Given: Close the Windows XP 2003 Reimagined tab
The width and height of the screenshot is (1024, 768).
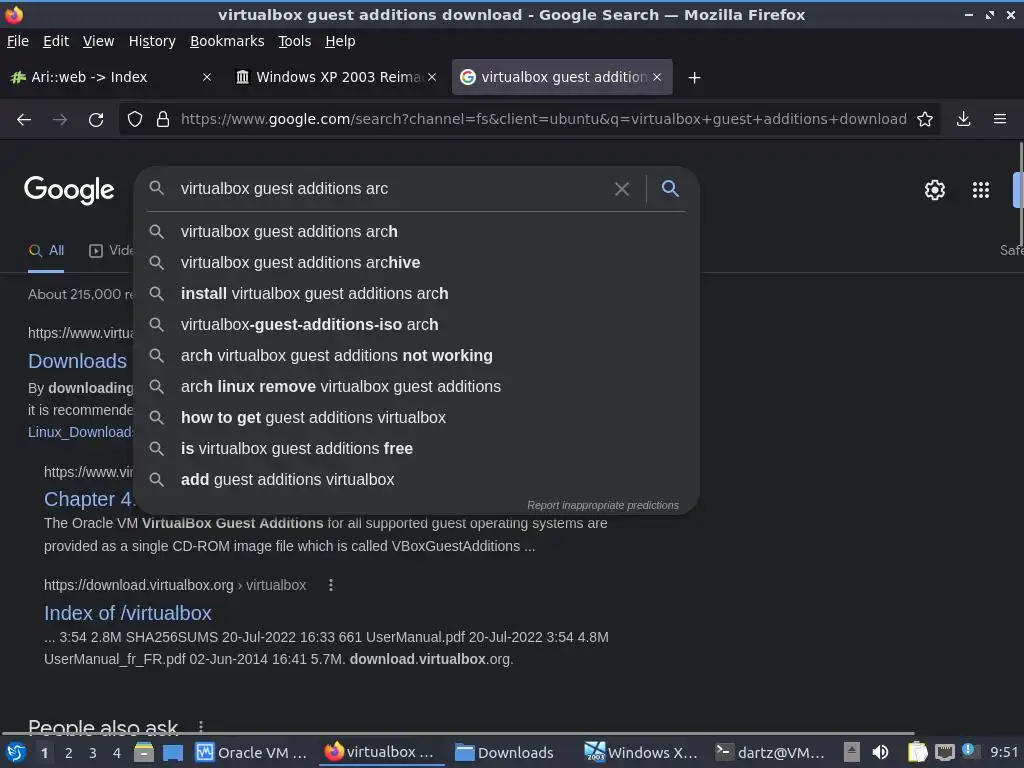Looking at the screenshot, I should (432, 77).
